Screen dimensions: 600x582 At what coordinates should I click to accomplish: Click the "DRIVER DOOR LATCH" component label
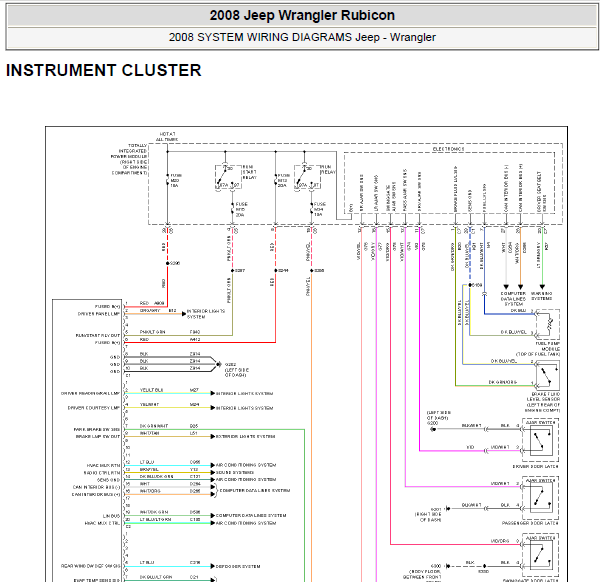535,466
